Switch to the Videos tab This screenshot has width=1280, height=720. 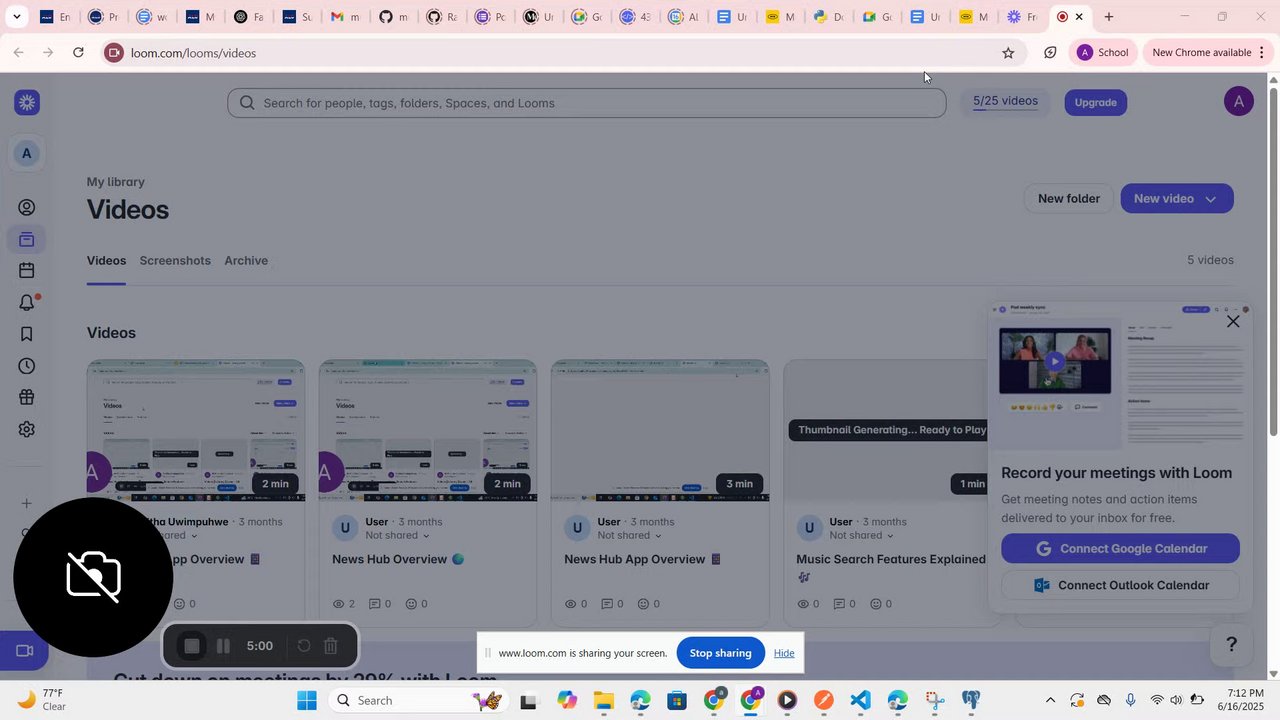pos(106,261)
